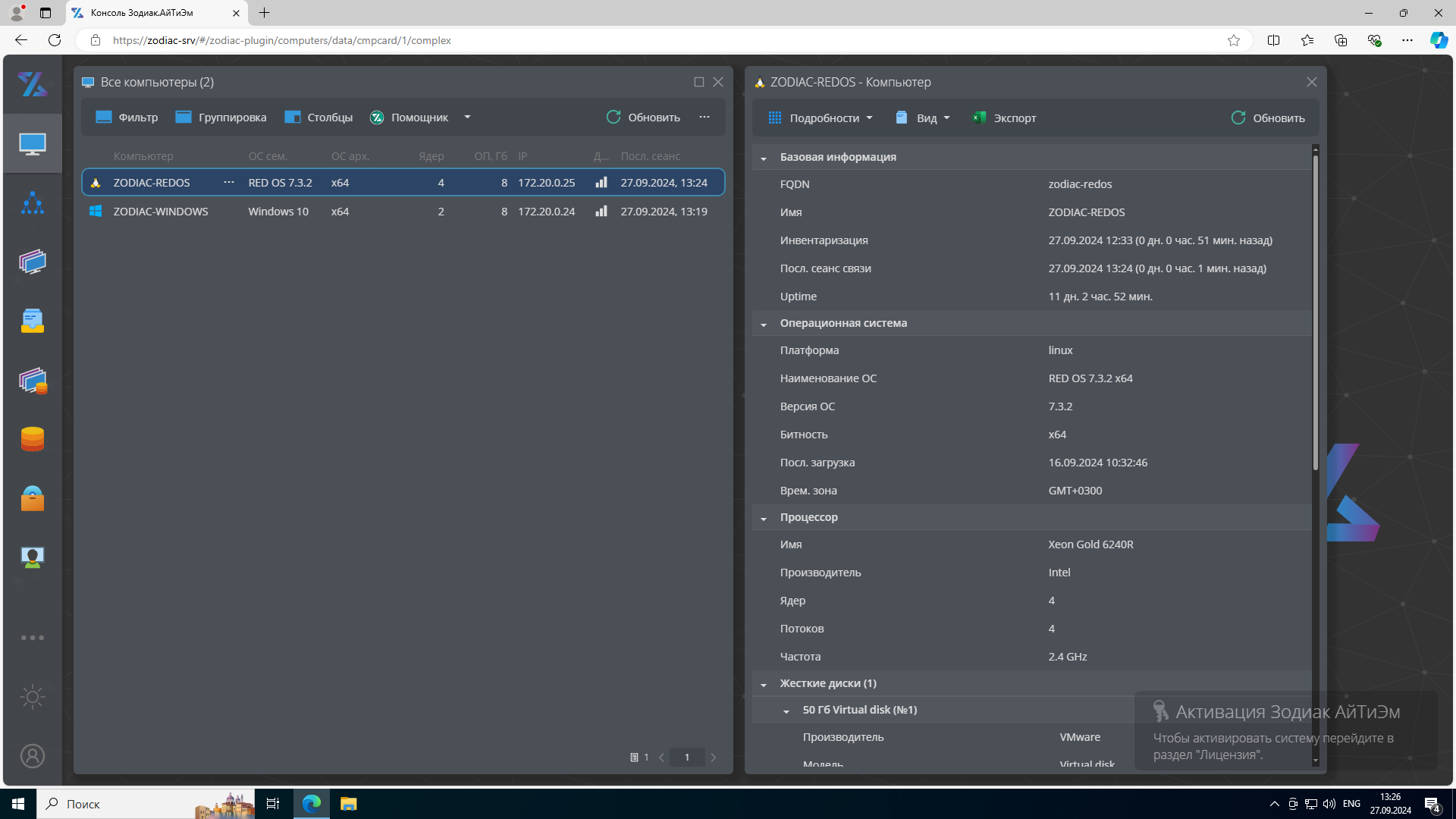This screenshot has width=1456, height=819.
Task: Expand the Помощник dropdown arrow
Action: click(x=467, y=118)
